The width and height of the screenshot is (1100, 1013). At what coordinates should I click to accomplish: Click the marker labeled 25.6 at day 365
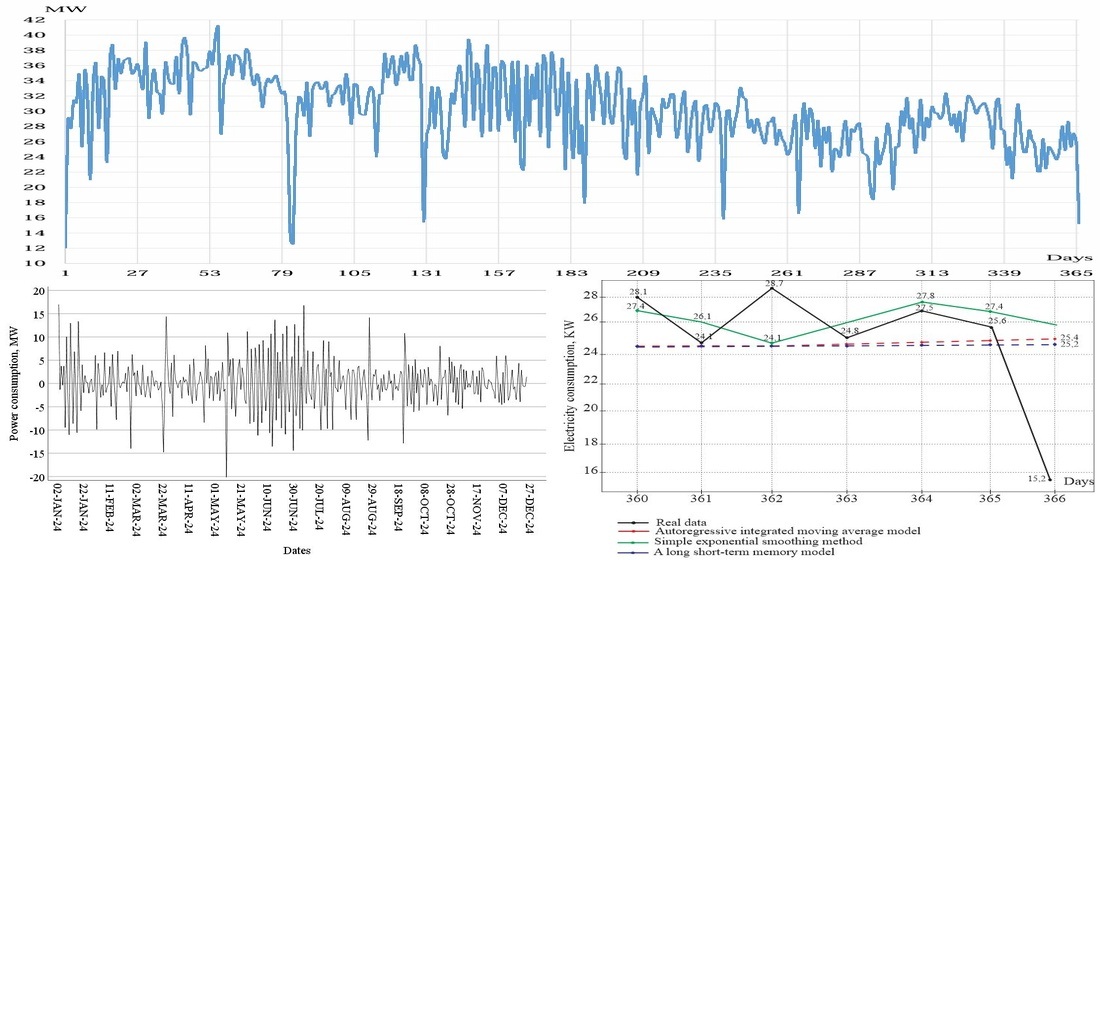tap(990, 329)
